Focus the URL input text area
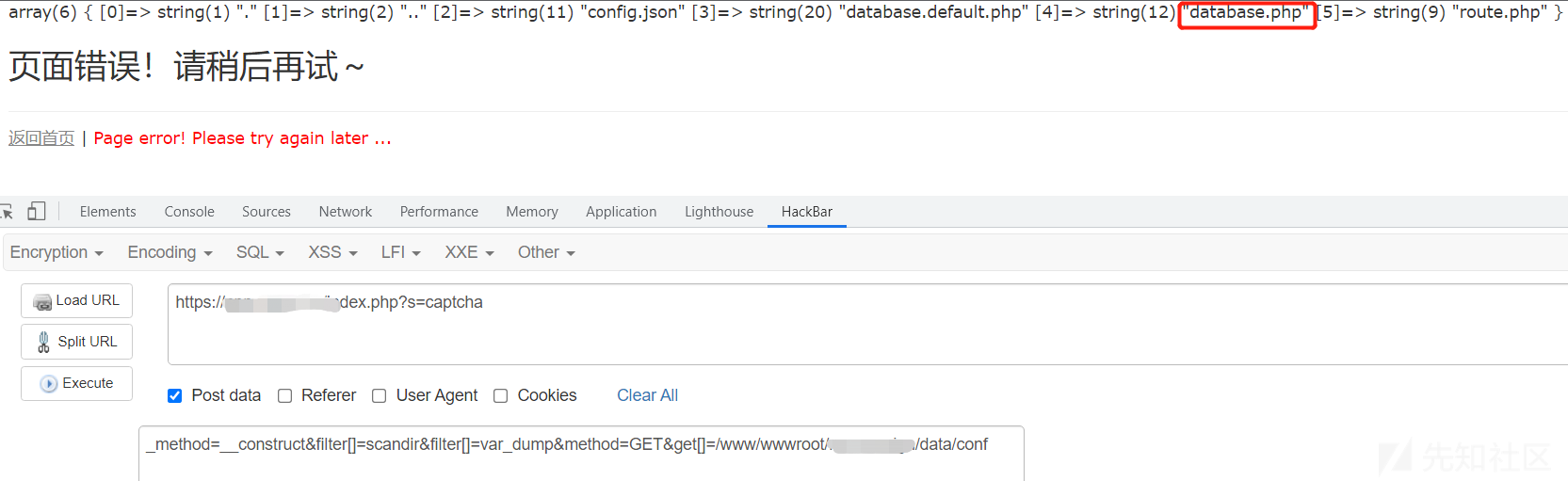Screen dimensions: 1568x481 (867, 324)
